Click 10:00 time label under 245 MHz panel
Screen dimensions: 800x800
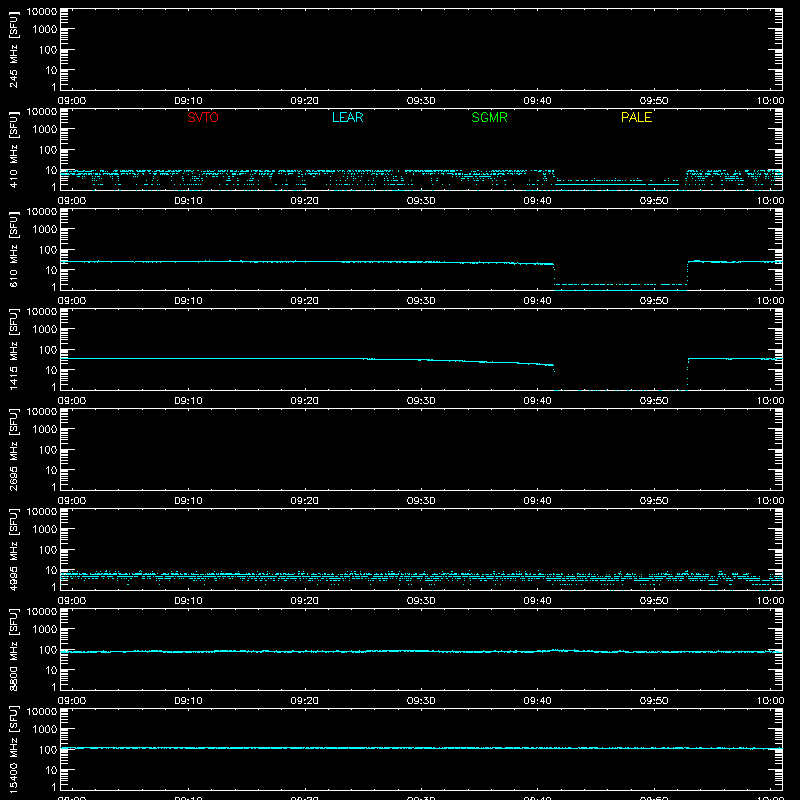770,101
